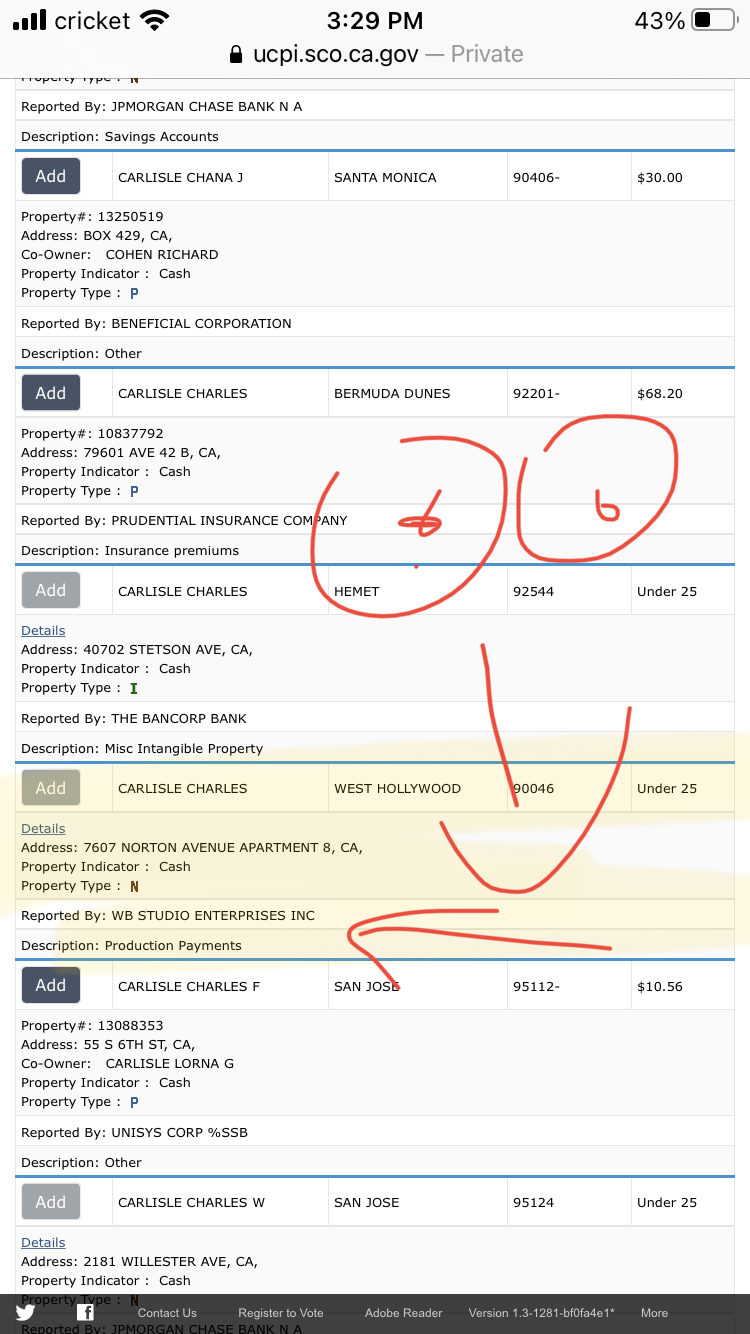Add the CARLISLE CHARLES F property
750x1334 pixels.
[x=51, y=985]
